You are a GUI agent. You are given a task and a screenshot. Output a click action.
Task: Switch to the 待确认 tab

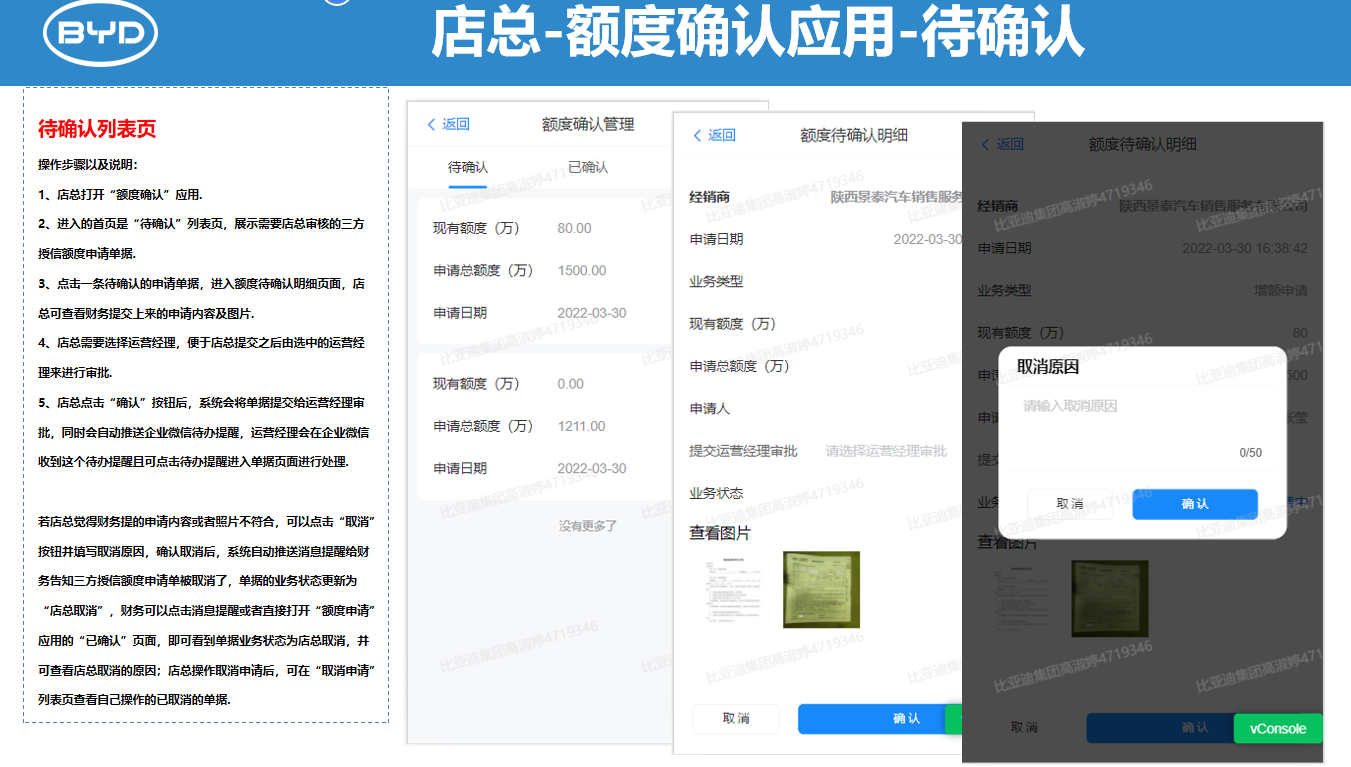click(x=468, y=167)
